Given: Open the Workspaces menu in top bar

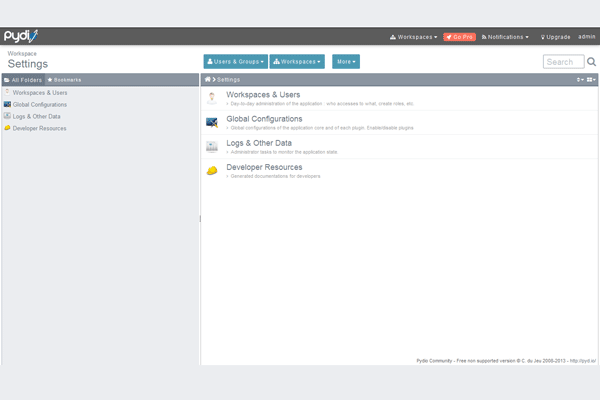Looking at the screenshot, I should click(413, 37).
